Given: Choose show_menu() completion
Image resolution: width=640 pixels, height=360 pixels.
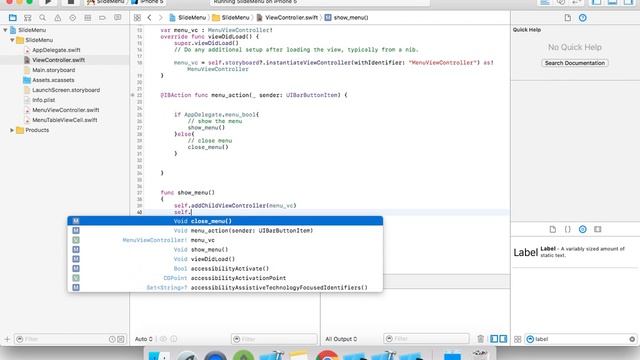Looking at the screenshot, I should pyautogui.click(x=225, y=249).
